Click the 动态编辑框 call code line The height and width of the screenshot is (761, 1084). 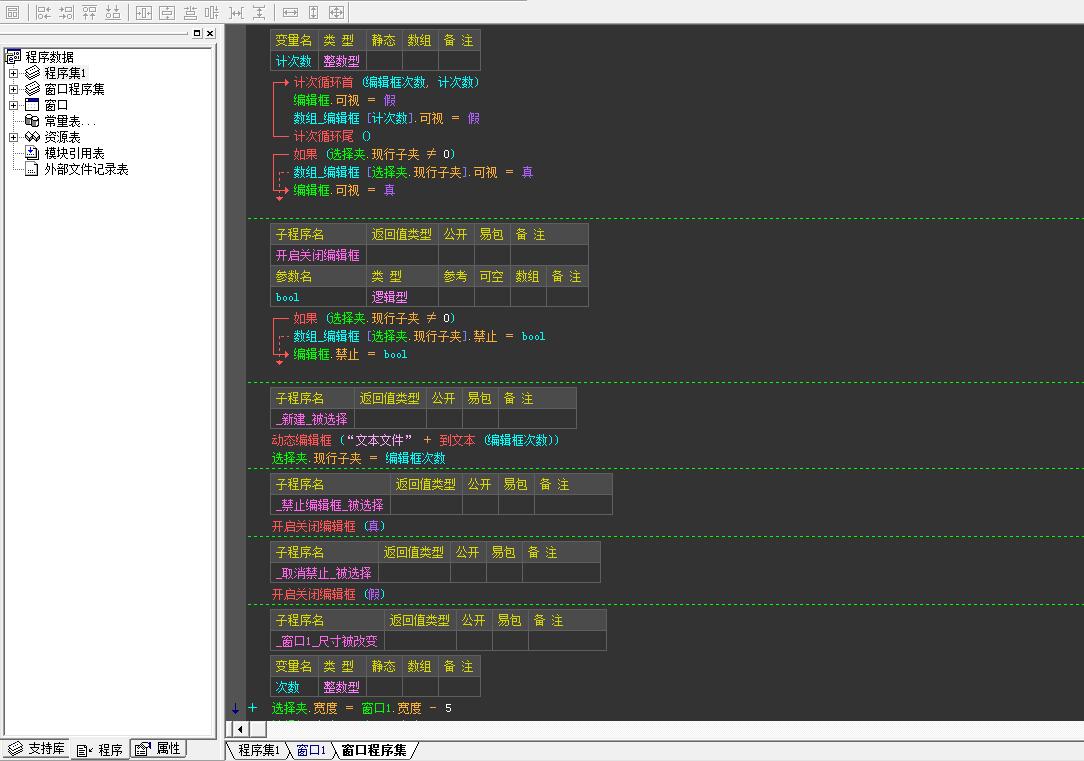[415, 440]
